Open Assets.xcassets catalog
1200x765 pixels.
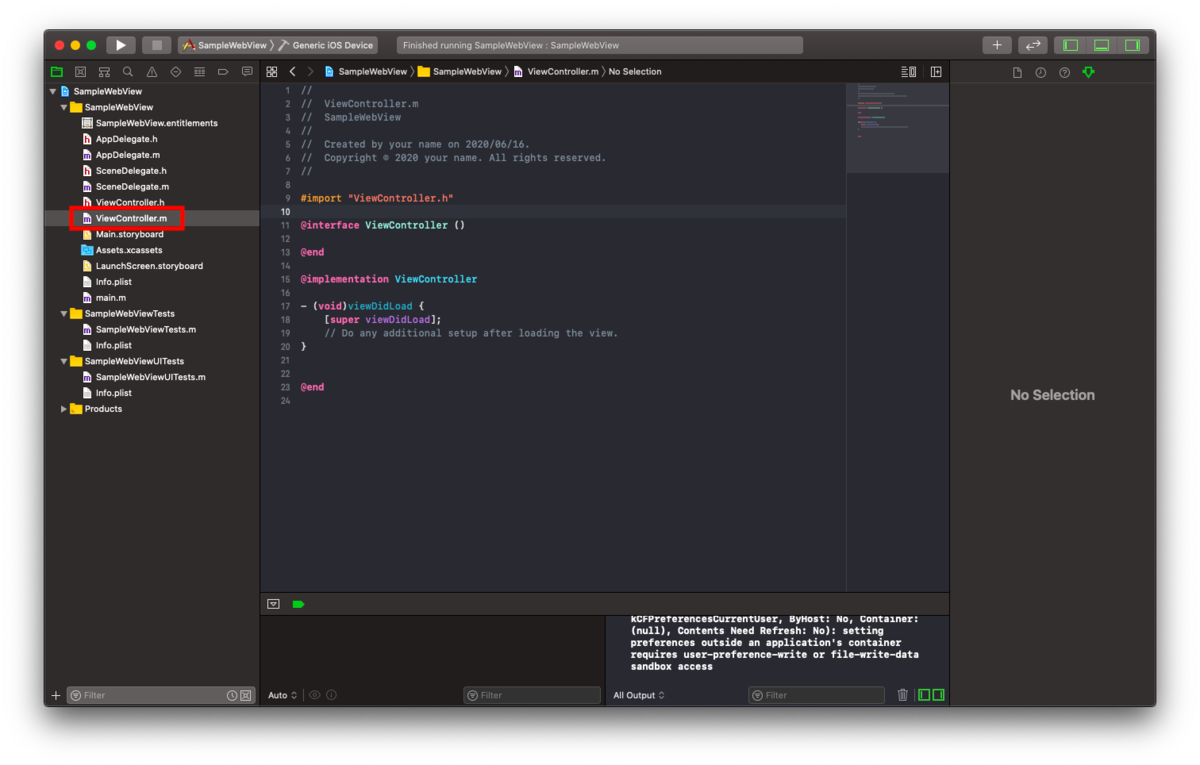click(x=128, y=250)
